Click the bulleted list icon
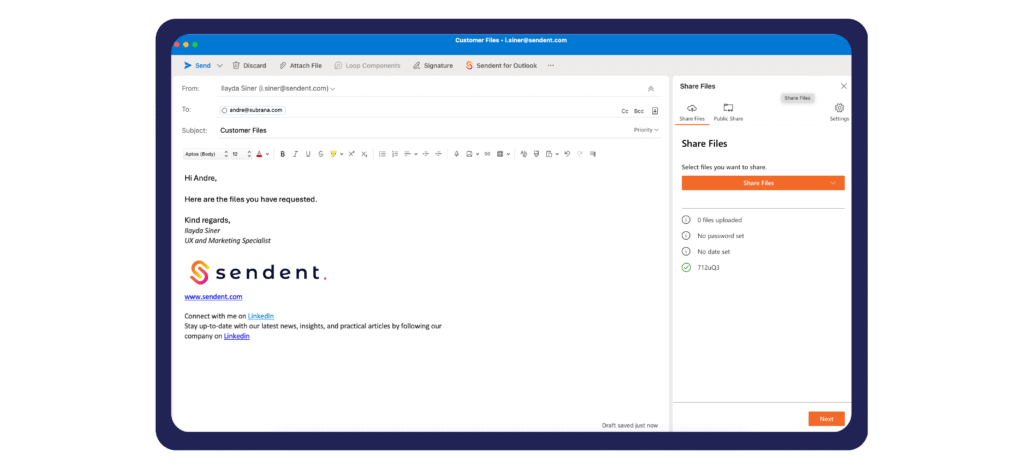Image resolution: width=1024 pixels, height=469 pixels. point(382,154)
